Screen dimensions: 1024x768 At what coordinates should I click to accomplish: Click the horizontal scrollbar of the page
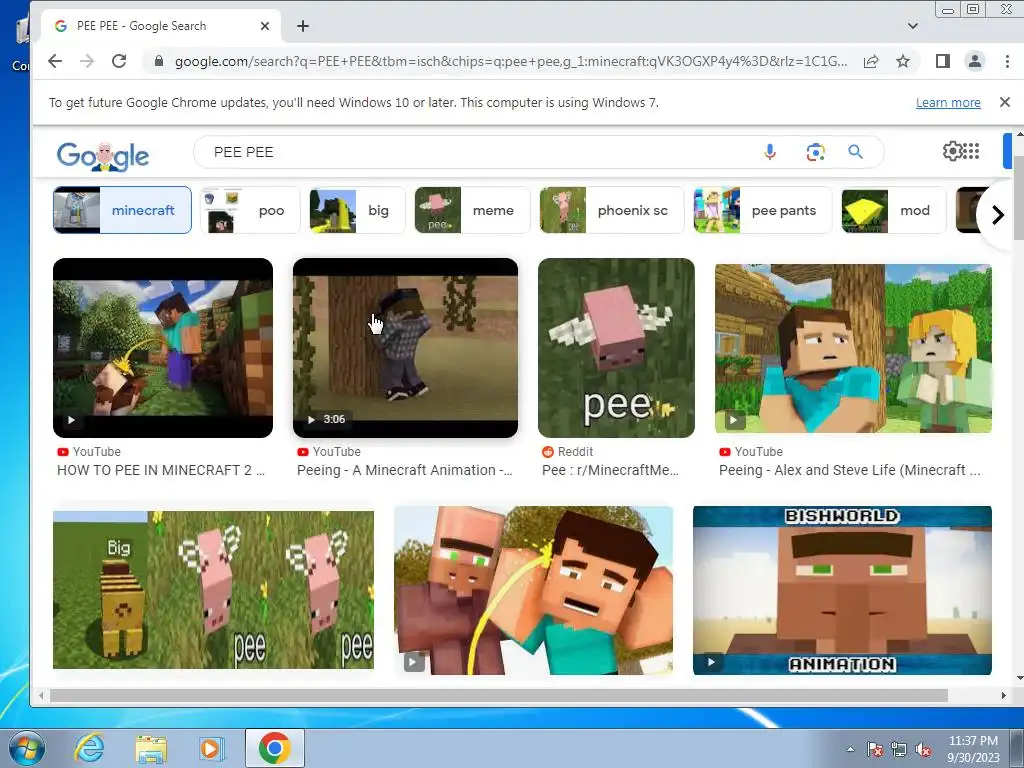coord(499,696)
